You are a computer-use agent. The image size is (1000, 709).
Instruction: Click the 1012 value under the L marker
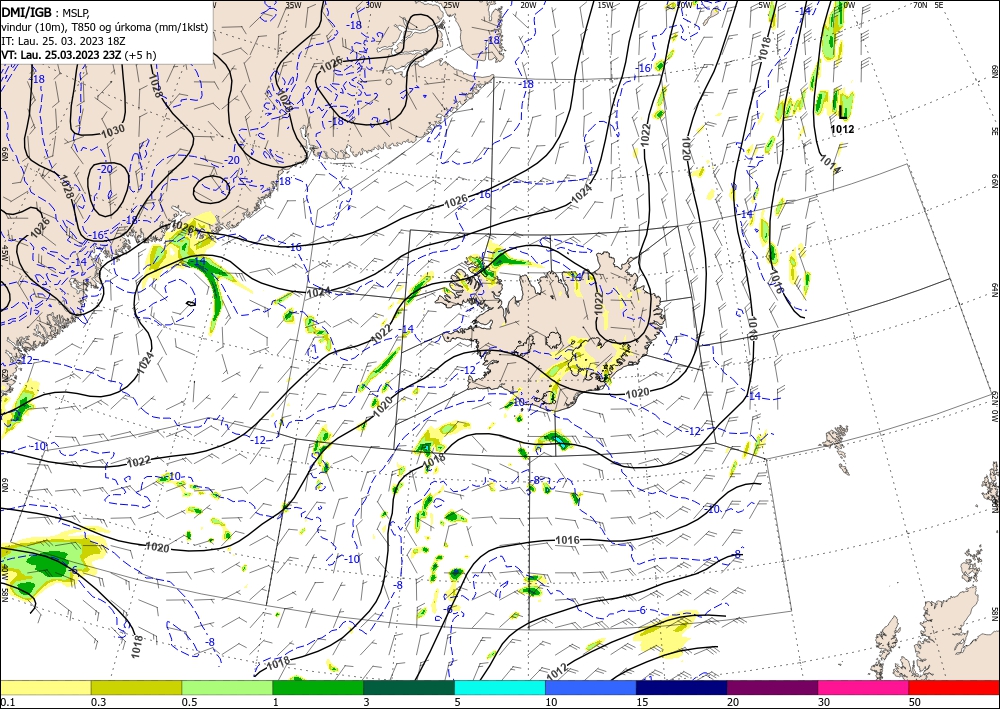tap(842, 129)
